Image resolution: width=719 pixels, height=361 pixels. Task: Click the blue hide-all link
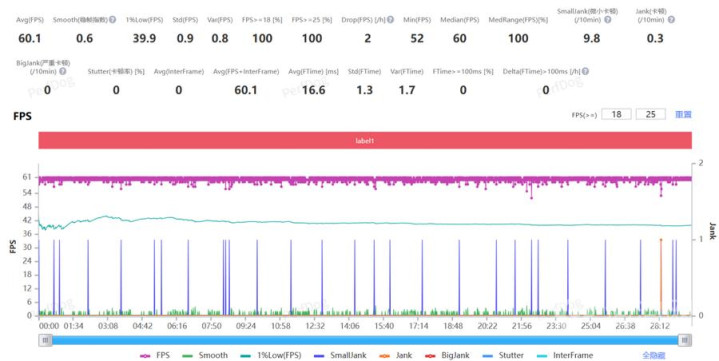coord(654,355)
